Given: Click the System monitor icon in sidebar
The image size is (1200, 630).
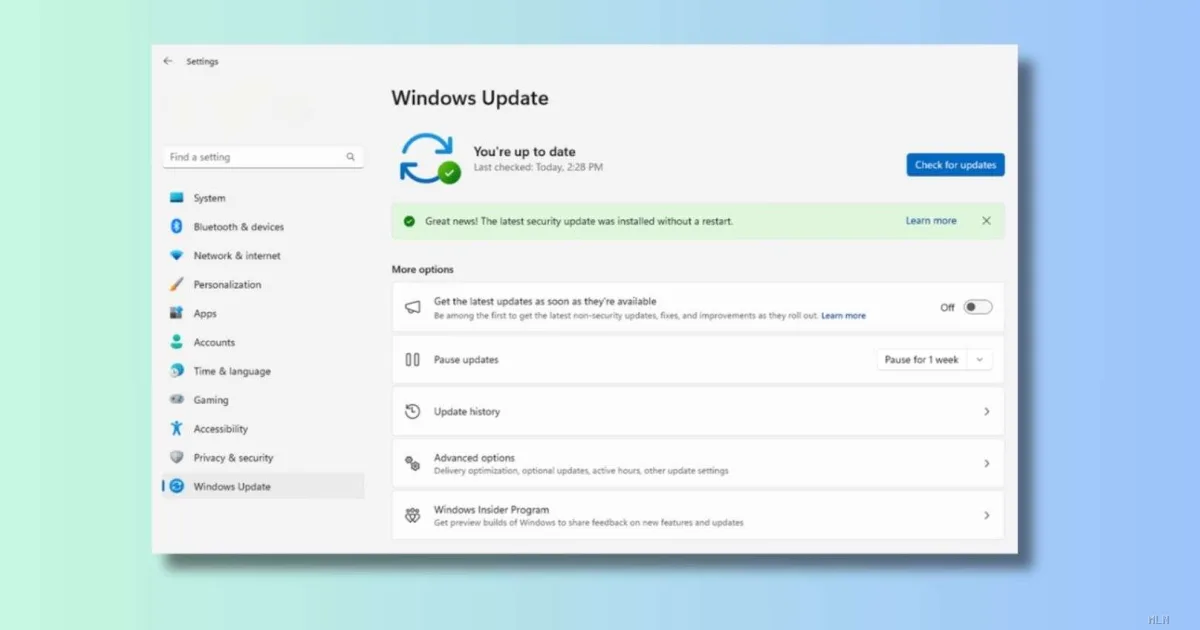Looking at the screenshot, I should click(x=177, y=198).
